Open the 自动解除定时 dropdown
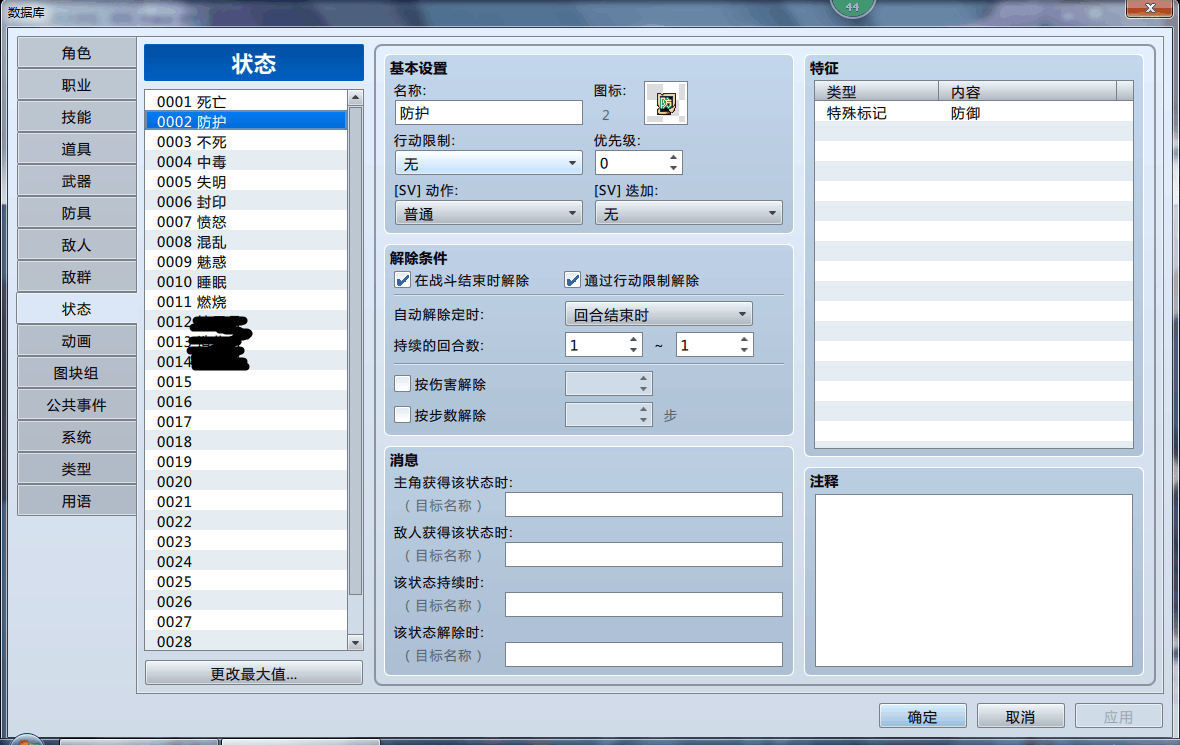The image size is (1180, 745). (x=658, y=315)
